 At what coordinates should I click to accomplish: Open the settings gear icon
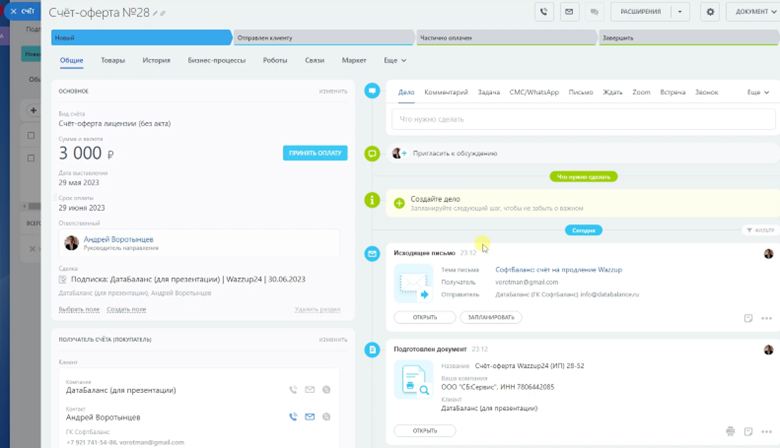tap(710, 11)
